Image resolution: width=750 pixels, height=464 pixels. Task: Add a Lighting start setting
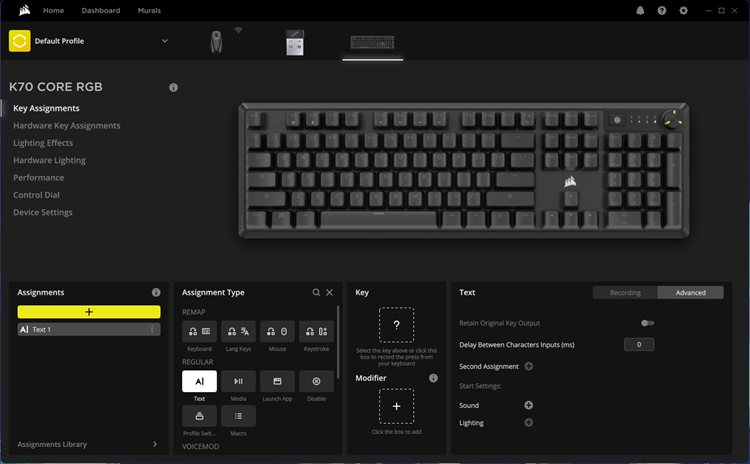(529, 423)
